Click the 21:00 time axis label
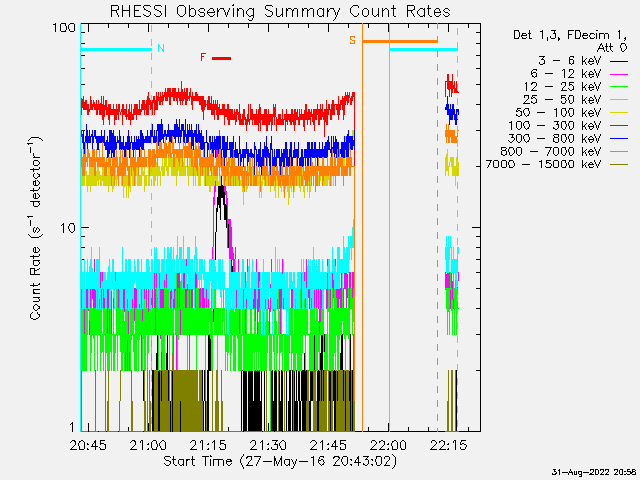The height and width of the screenshot is (480, 640). (x=148, y=445)
